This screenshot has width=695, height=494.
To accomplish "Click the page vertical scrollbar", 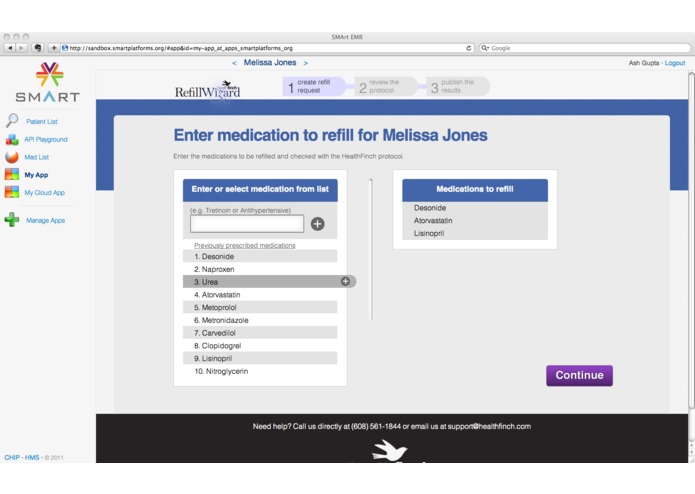I will (691, 241).
